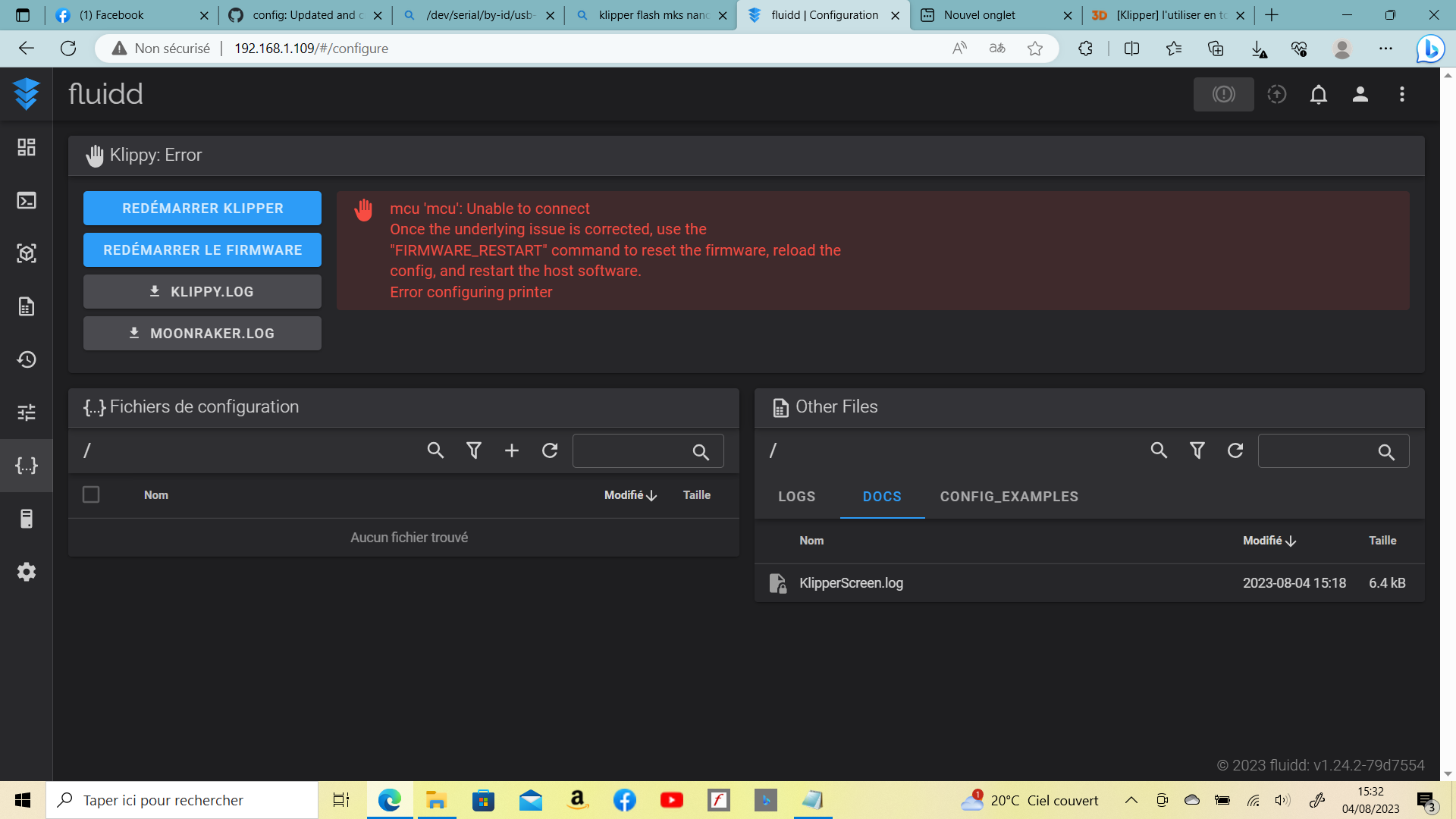Viewport: 1456px width, 819px height.
Task: Switch to the LOGS tab
Action: (x=796, y=497)
